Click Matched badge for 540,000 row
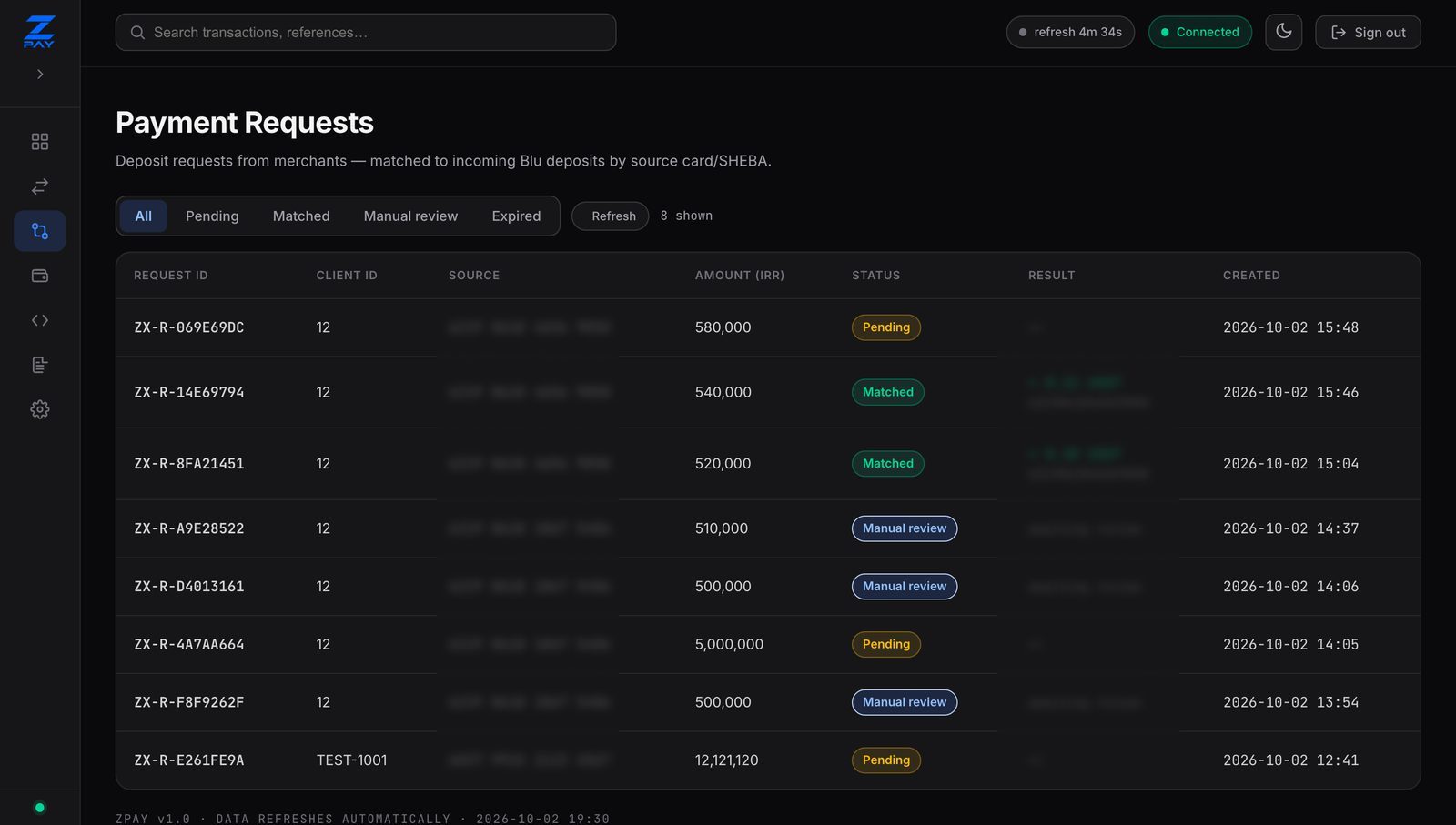The height and width of the screenshot is (825, 1456). point(888,392)
